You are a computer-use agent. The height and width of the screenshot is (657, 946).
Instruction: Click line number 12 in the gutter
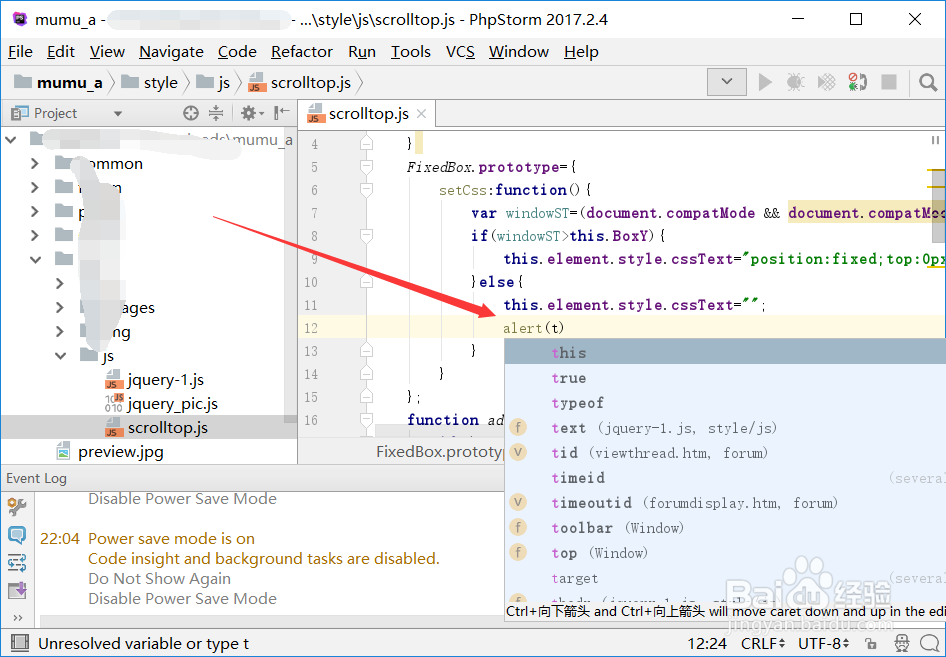tap(311, 328)
